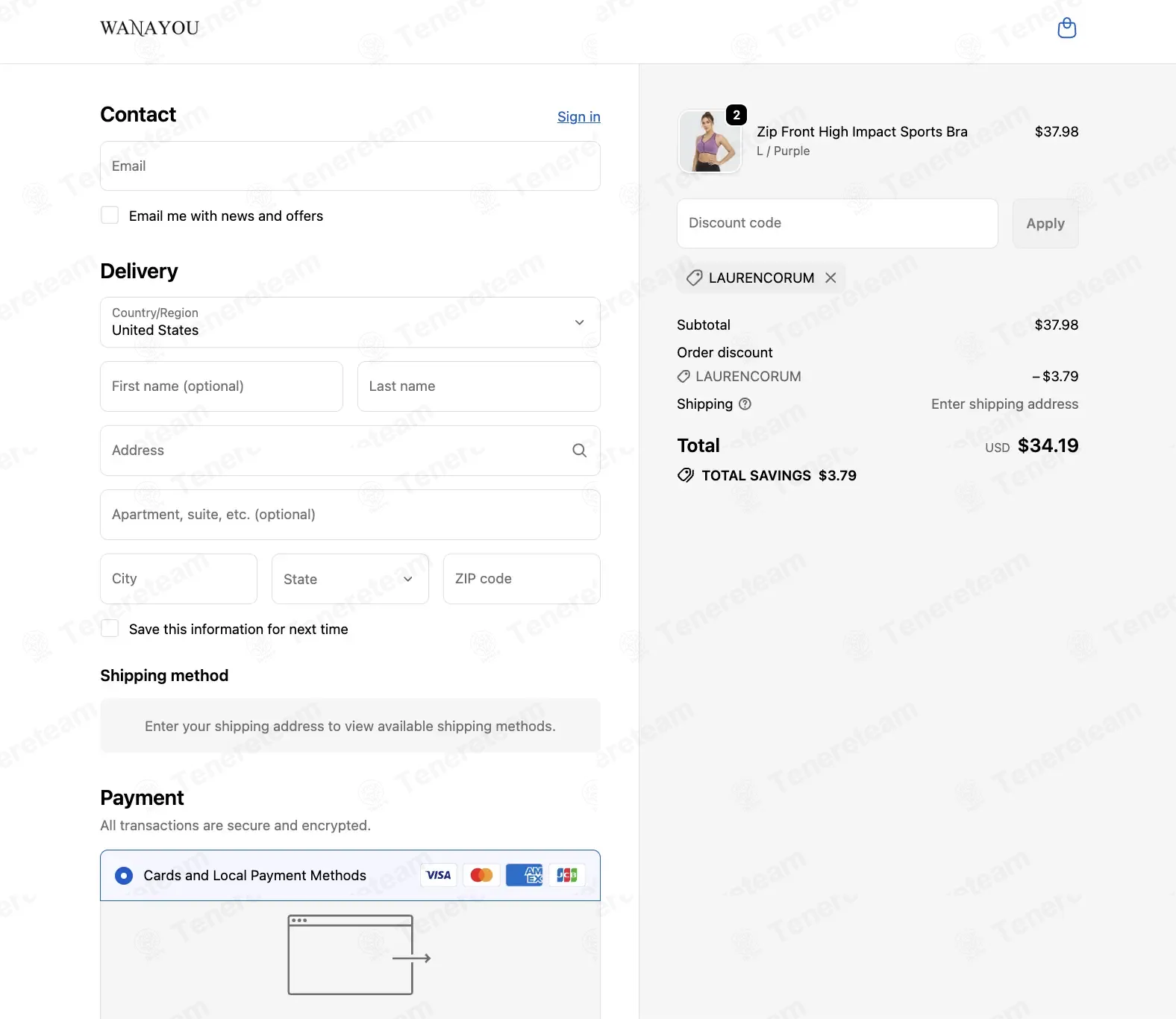This screenshot has width=1176, height=1019.
Task: Click Enter shipping address text
Action: [1004, 404]
